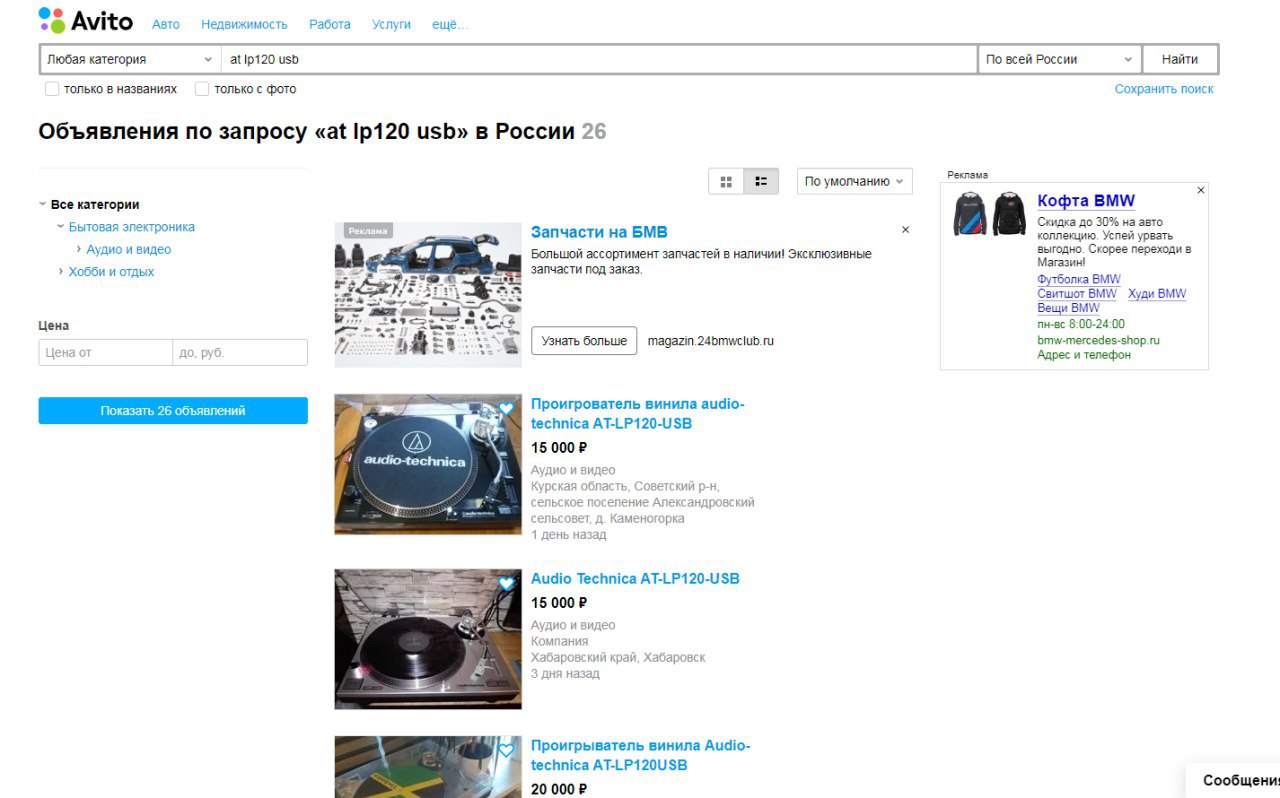Image resolution: width=1280 pixels, height=798 pixels.
Task: Focus the 'до, руб.' price field
Action: tap(240, 352)
